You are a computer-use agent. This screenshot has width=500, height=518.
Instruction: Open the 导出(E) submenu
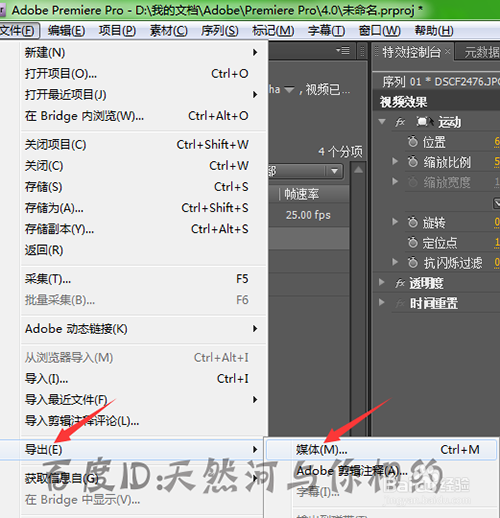coord(133,450)
